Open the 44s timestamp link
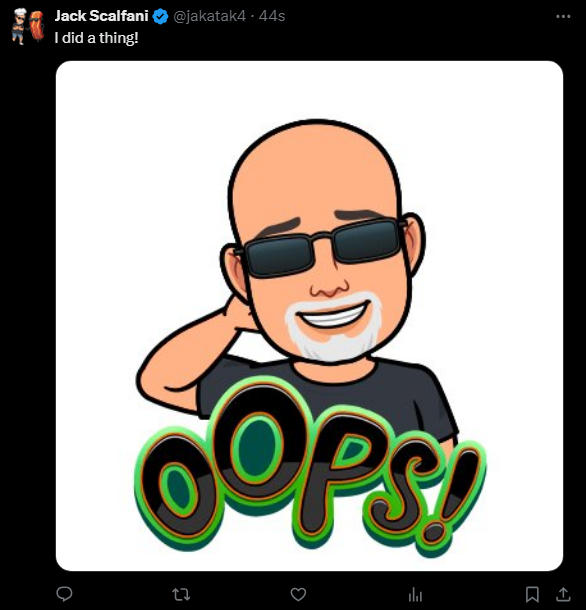The image size is (586, 610). point(272,16)
